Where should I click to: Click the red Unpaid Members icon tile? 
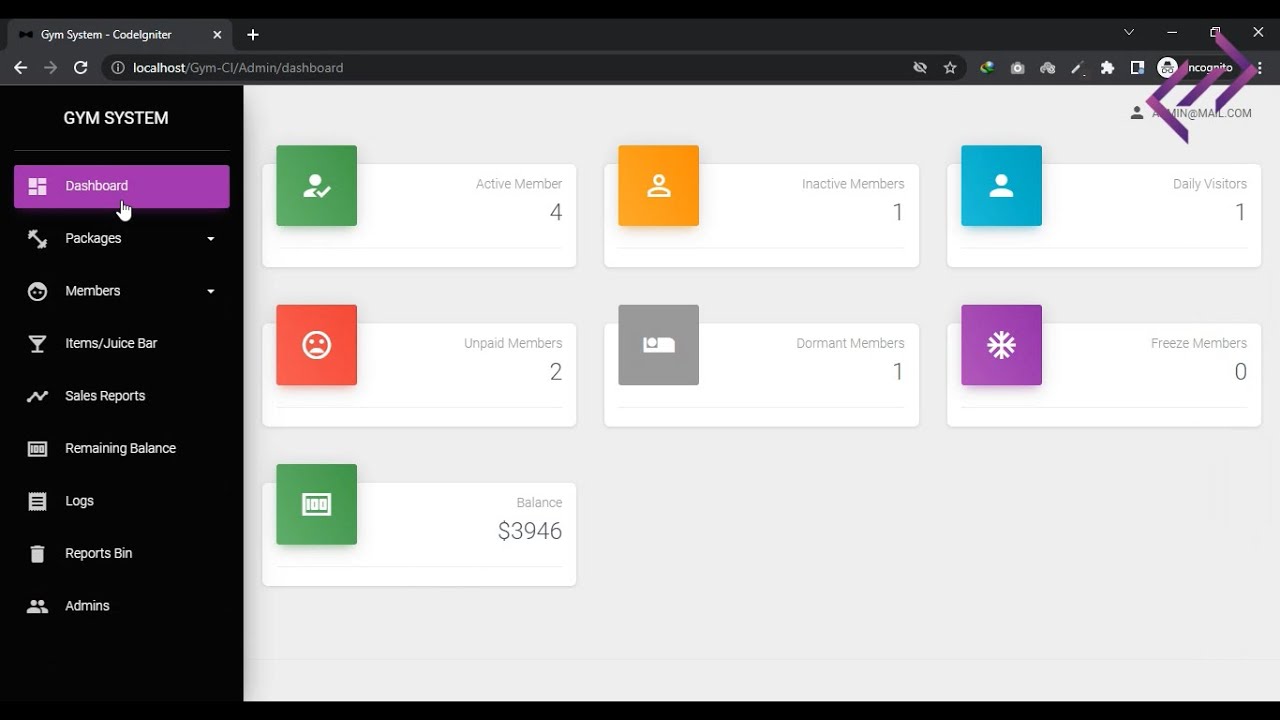(x=316, y=345)
